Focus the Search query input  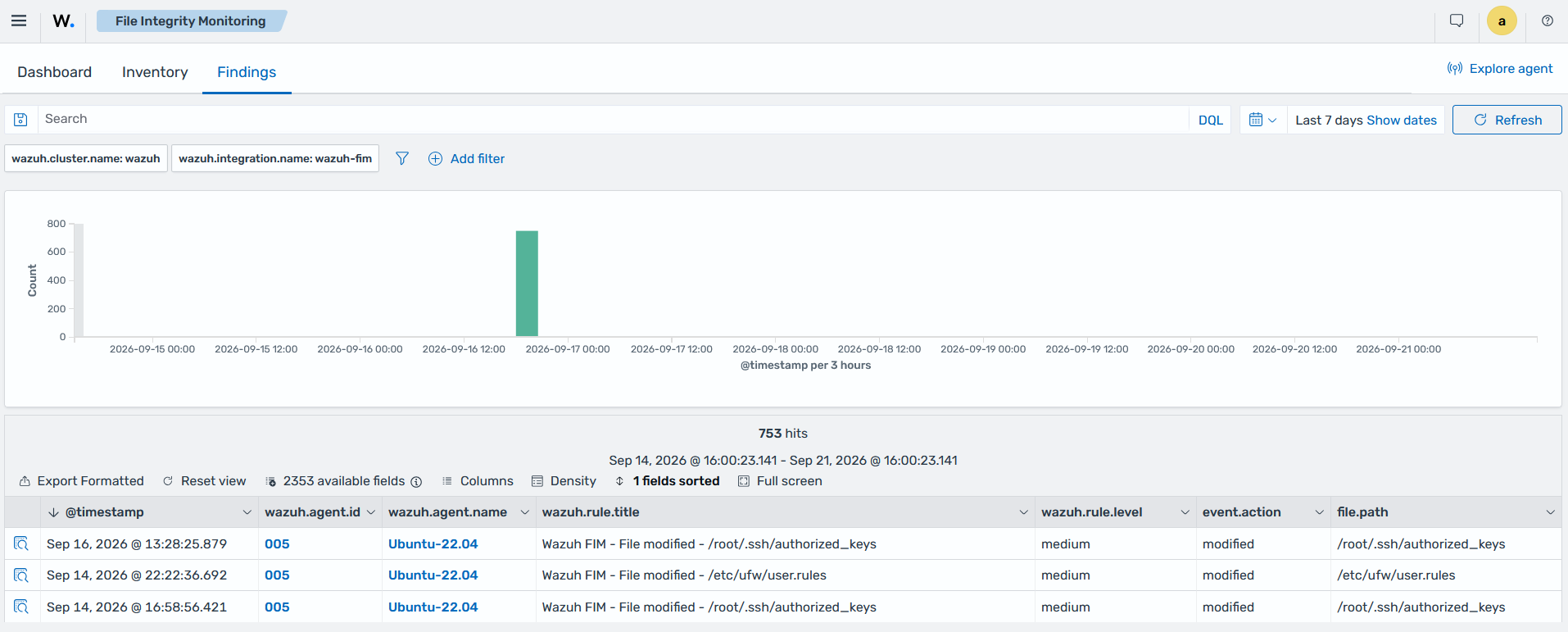(613, 120)
